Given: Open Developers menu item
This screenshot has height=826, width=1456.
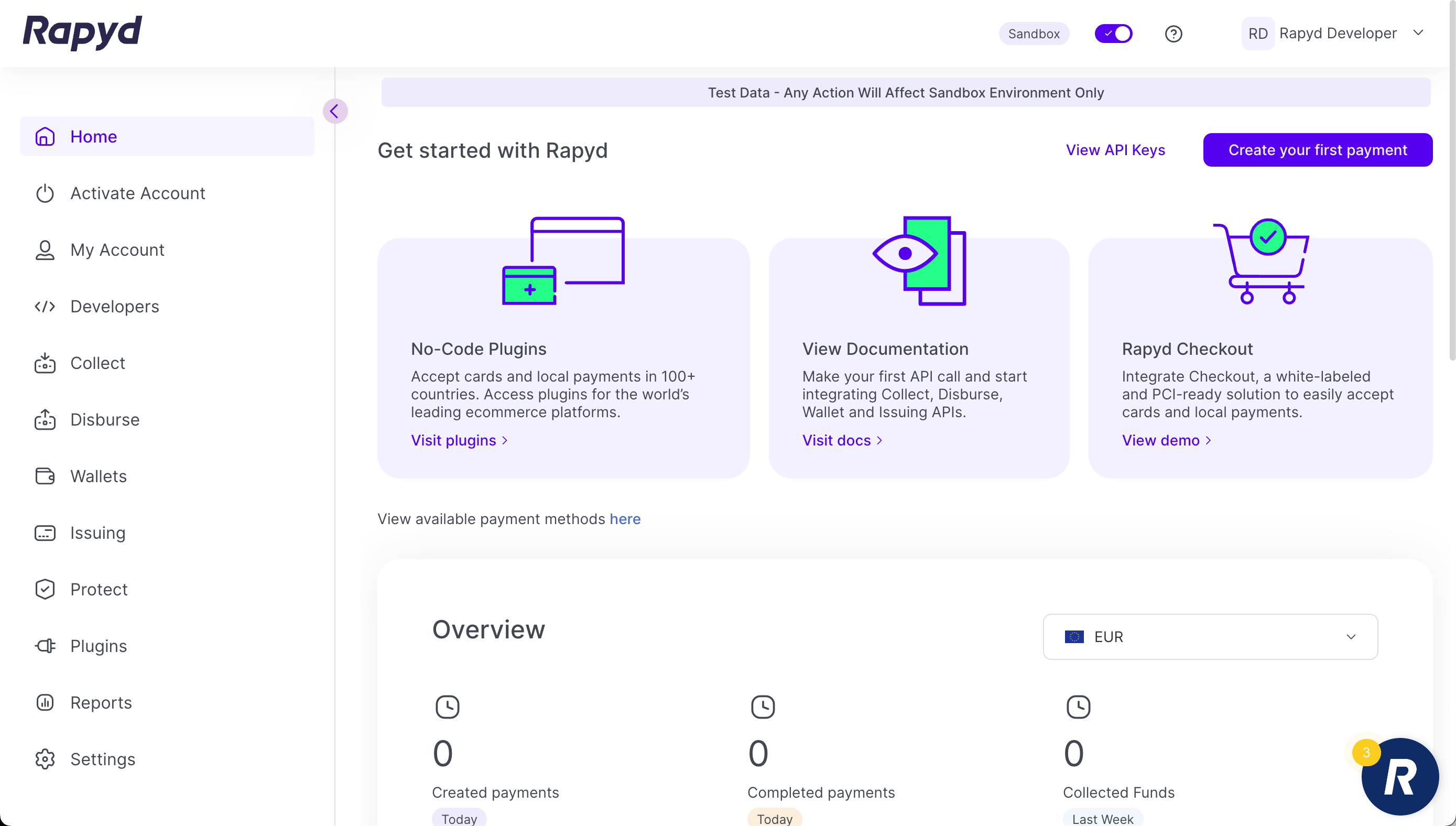Looking at the screenshot, I should 115,307.
